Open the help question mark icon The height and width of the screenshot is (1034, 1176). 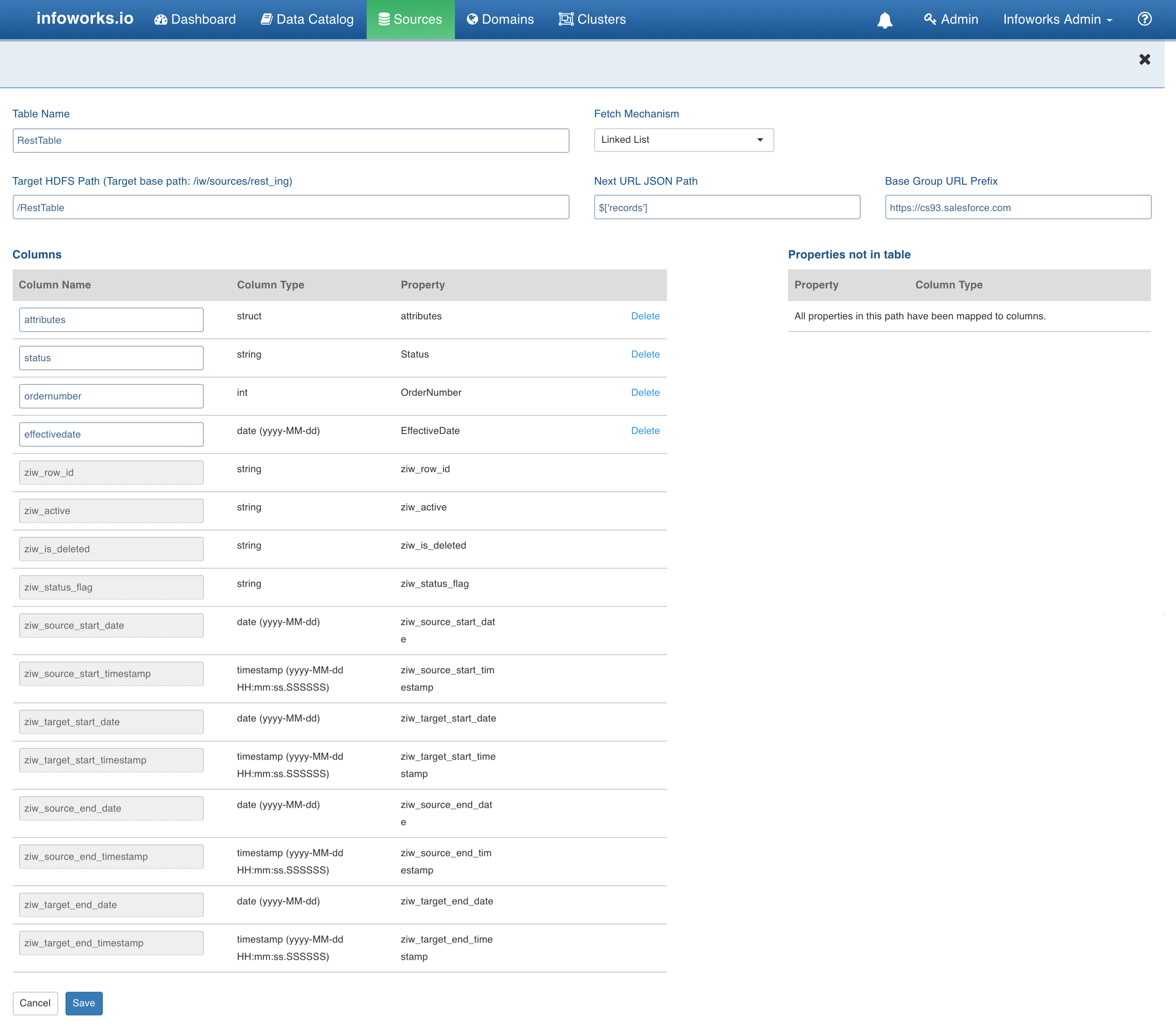[x=1144, y=19]
